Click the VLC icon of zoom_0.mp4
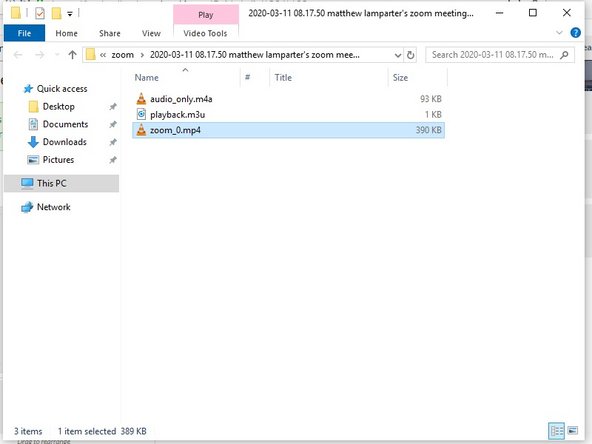 coord(141,130)
